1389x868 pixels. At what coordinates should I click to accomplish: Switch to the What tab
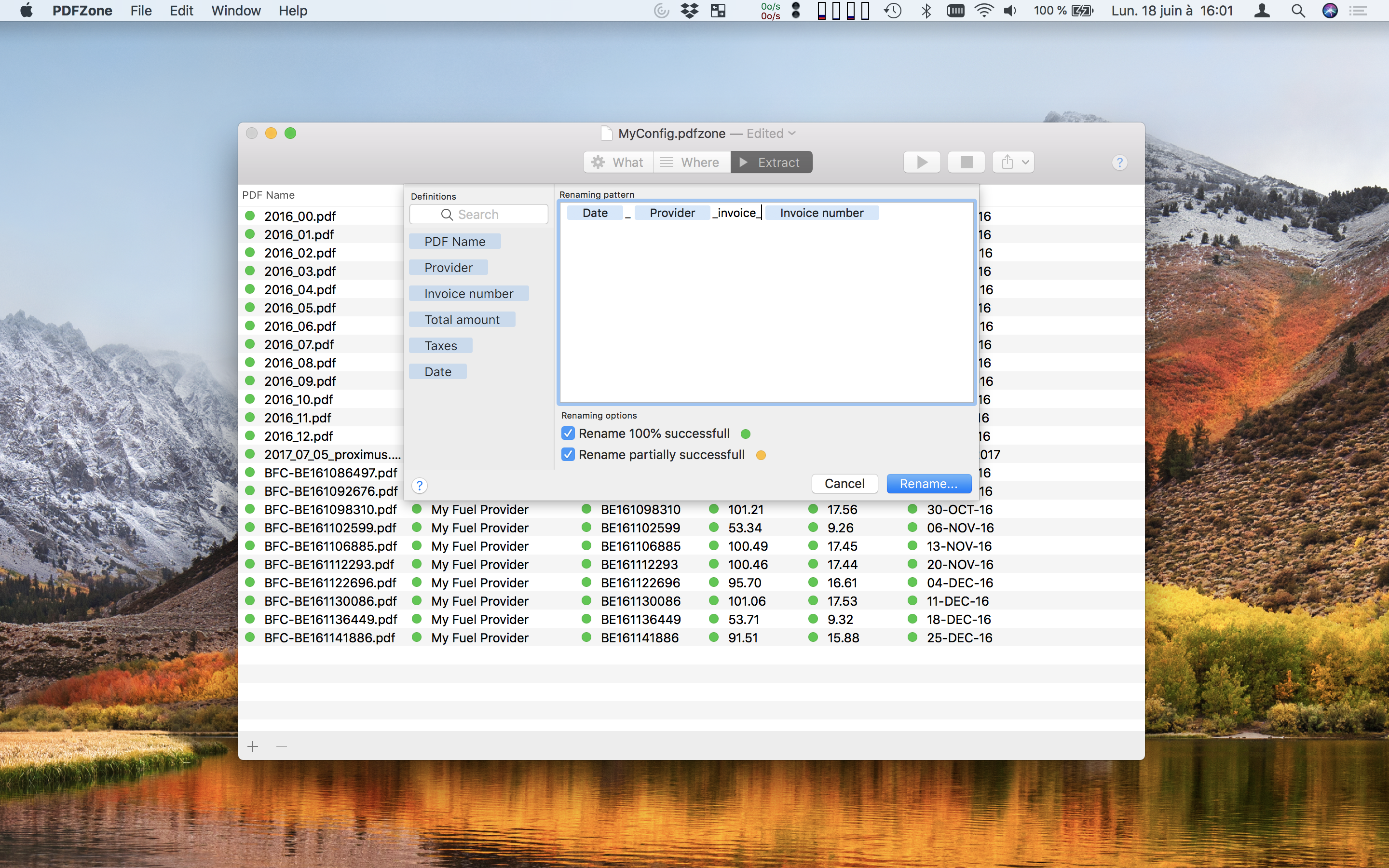pyautogui.click(x=618, y=163)
